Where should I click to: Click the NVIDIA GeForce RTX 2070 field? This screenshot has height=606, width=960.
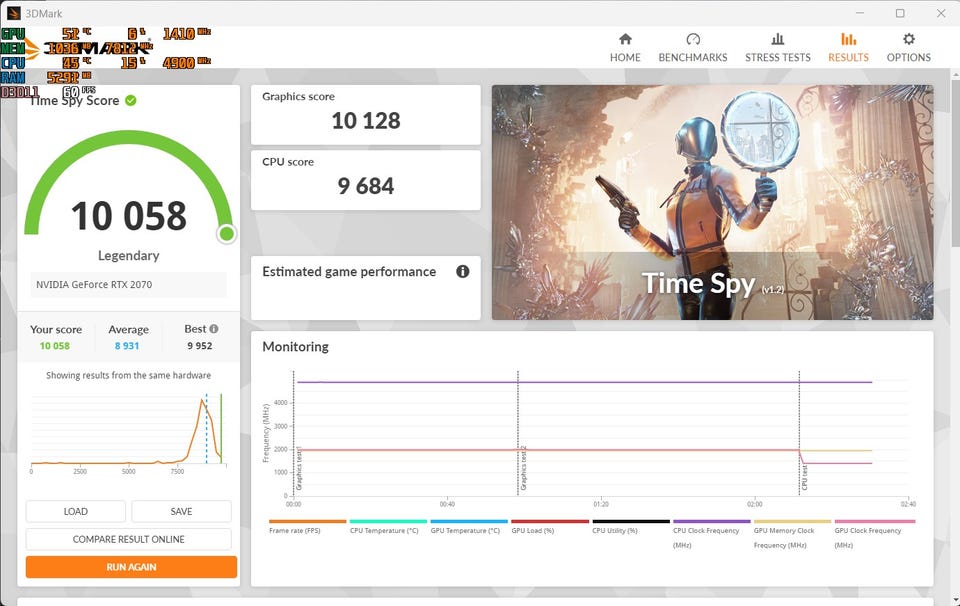pyautogui.click(x=128, y=285)
